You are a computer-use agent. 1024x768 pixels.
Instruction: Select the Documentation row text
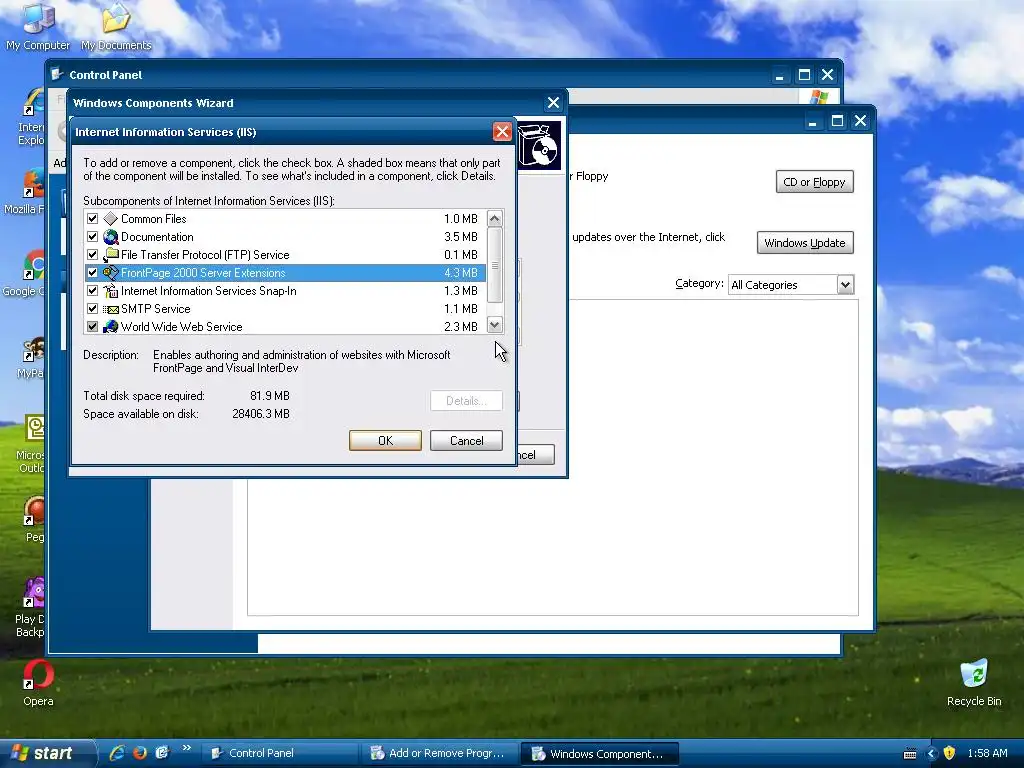pos(157,237)
